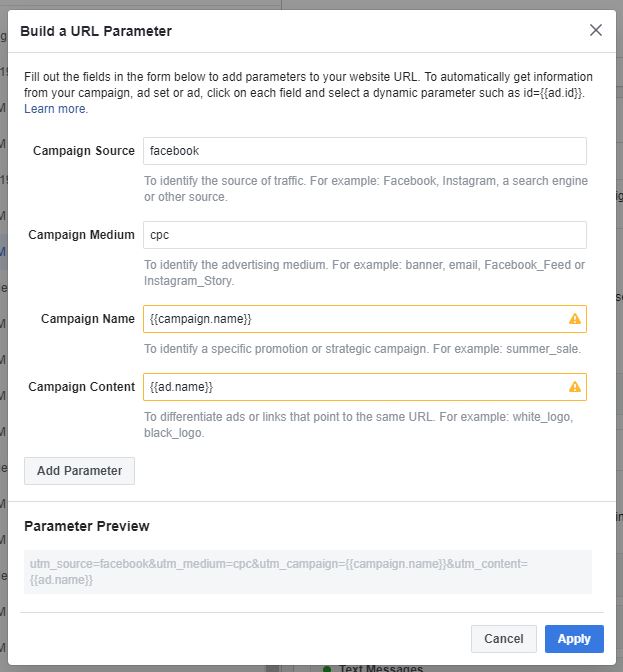
Task: Cancel the URL parameter changes
Action: pos(503,639)
